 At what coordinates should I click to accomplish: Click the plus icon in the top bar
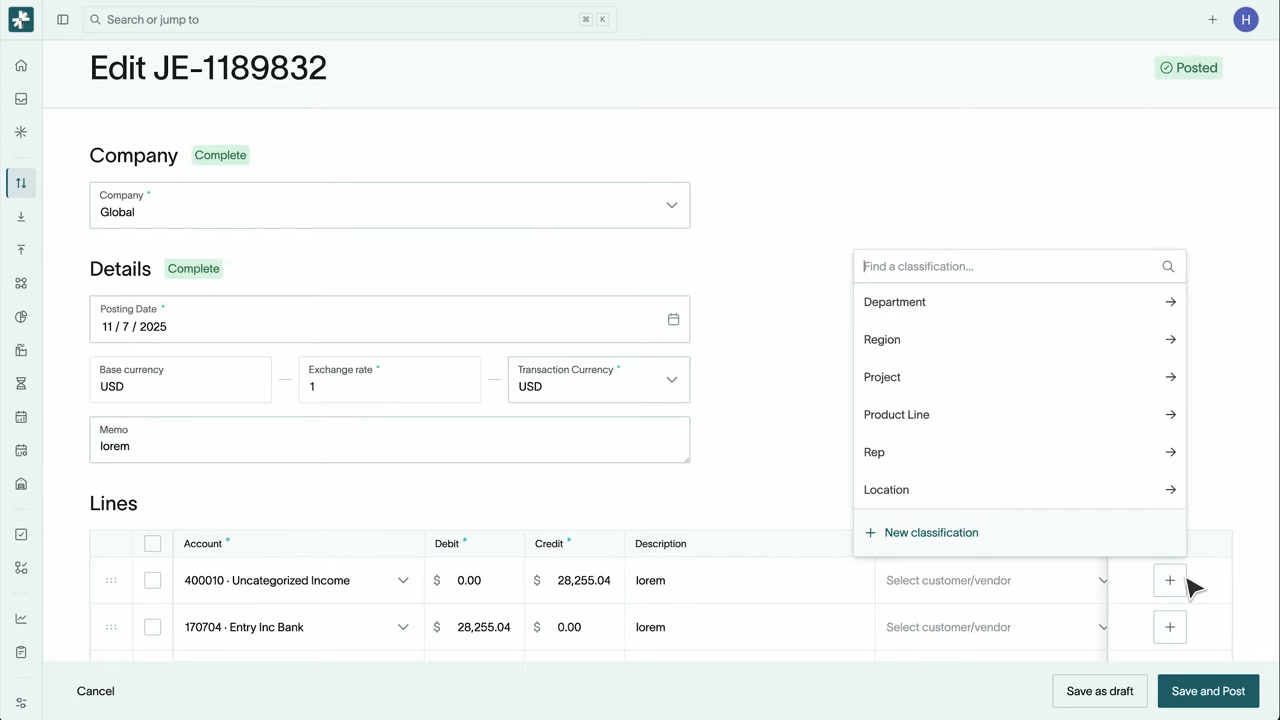click(x=1212, y=19)
